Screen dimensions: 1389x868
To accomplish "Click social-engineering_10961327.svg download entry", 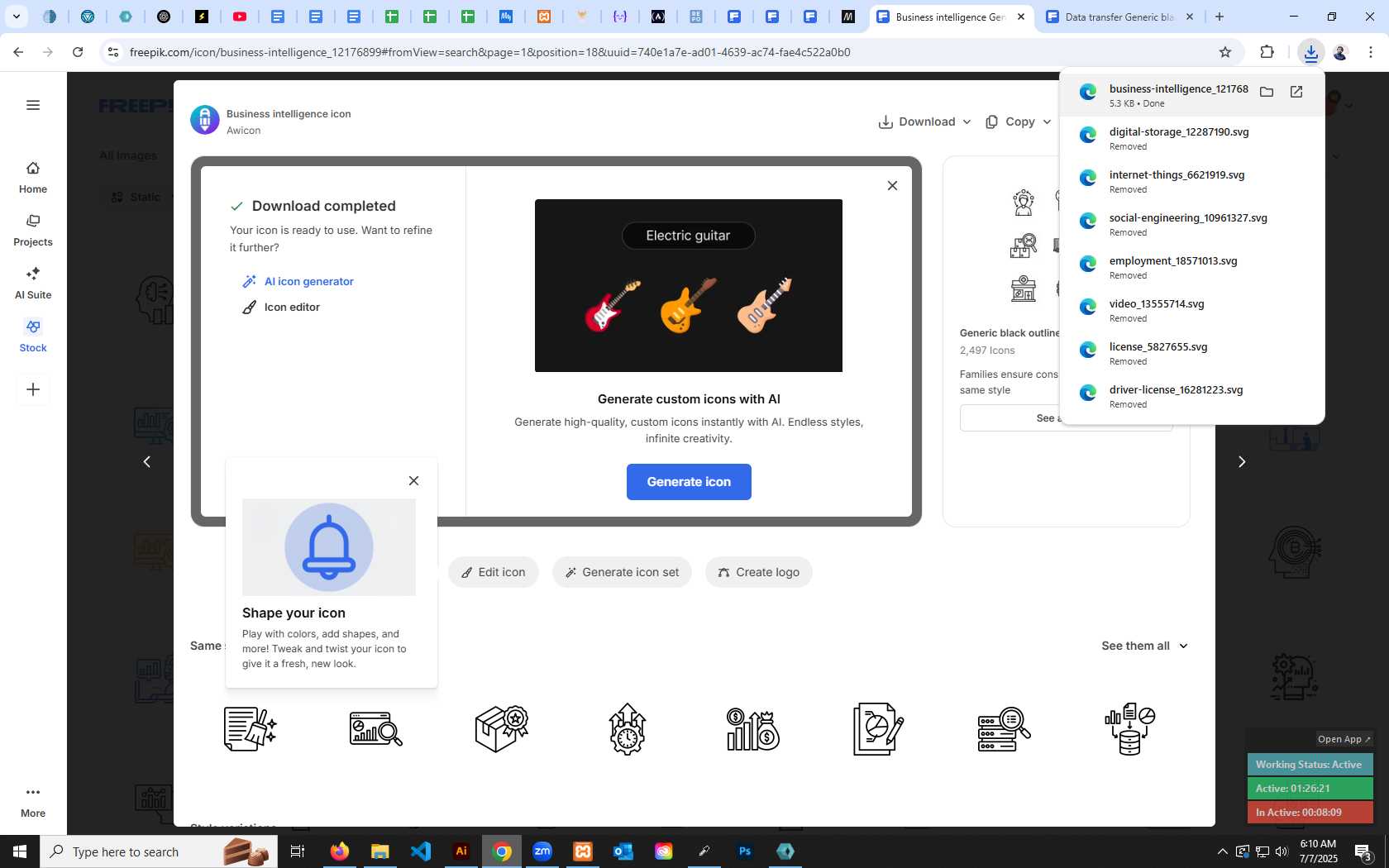I will [1191, 224].
